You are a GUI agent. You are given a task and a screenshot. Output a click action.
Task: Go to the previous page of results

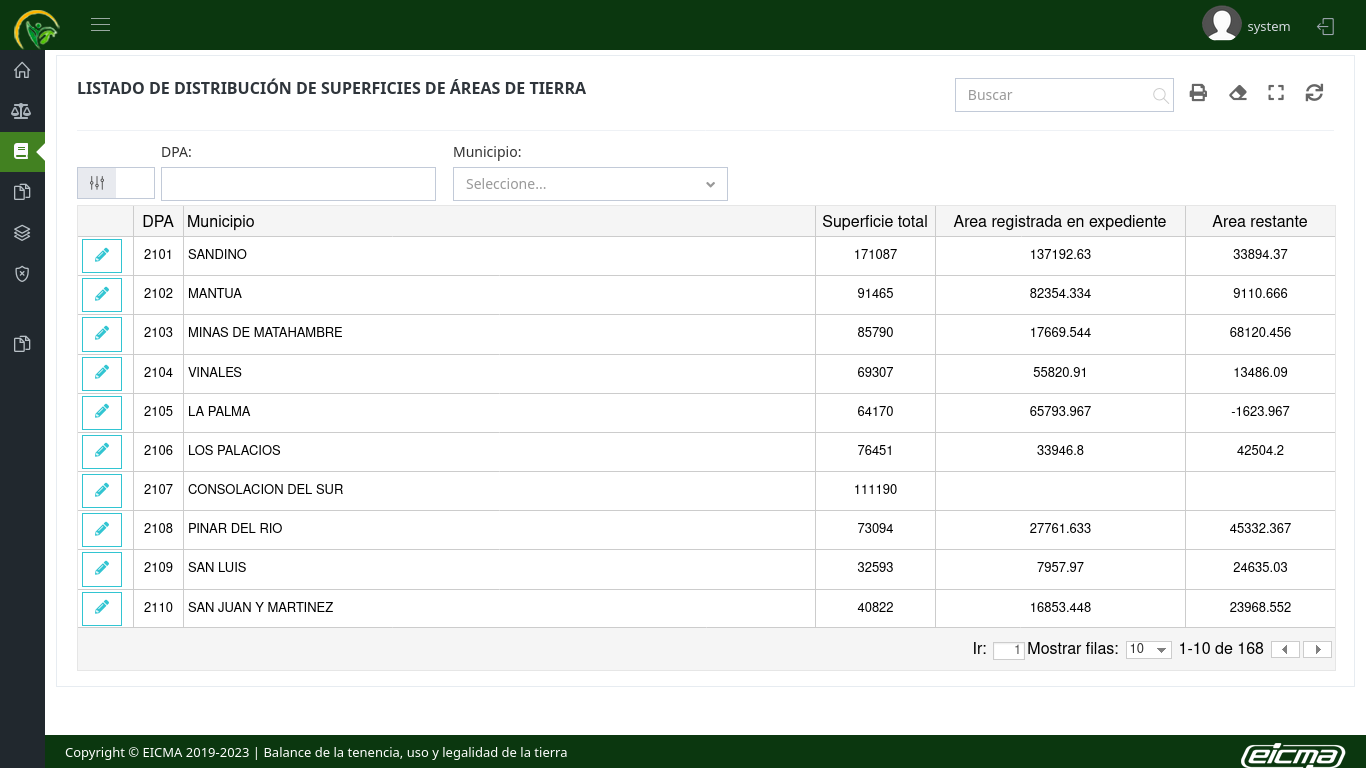coord(1285,650)
